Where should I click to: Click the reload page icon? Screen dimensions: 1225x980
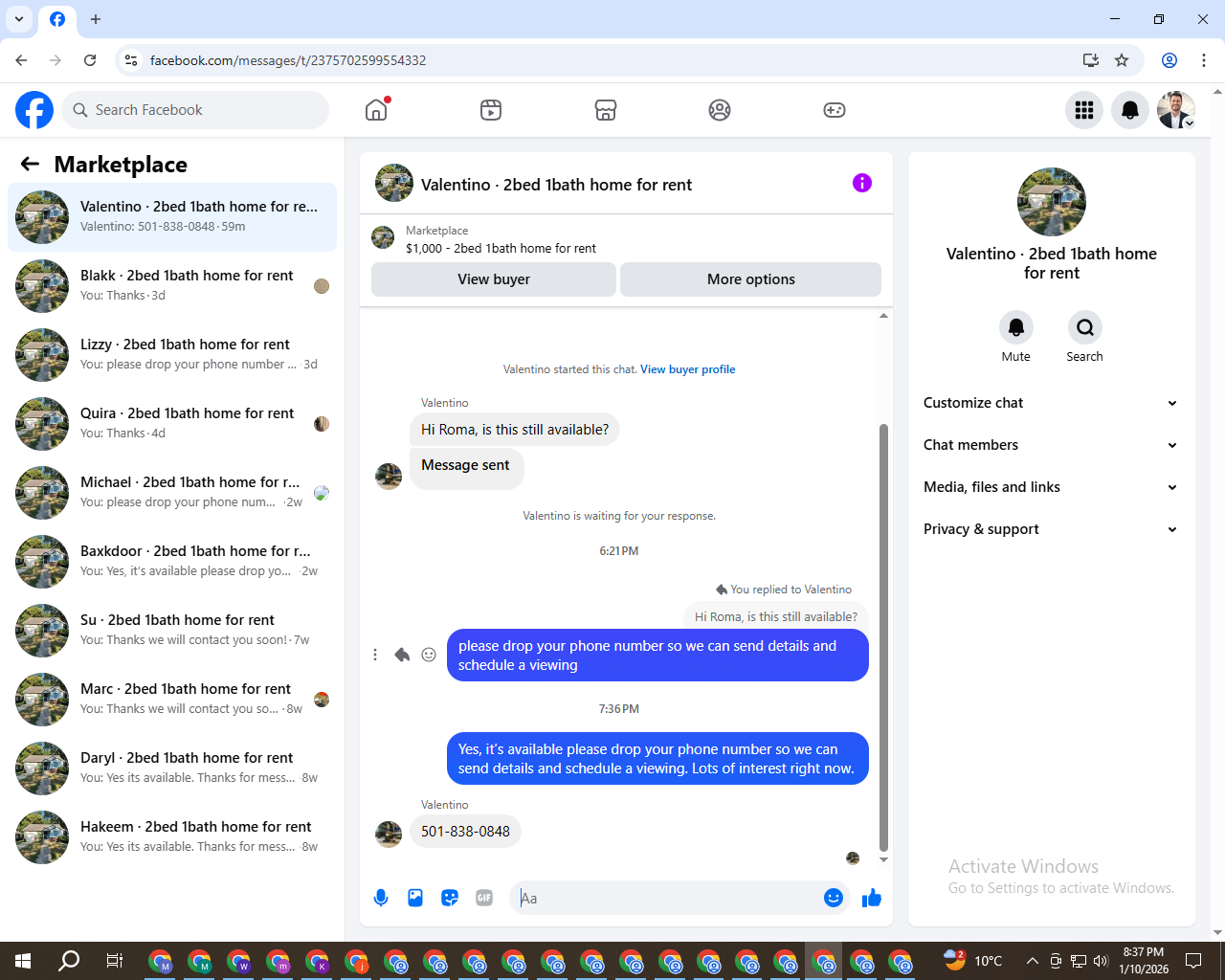point(90,60)
